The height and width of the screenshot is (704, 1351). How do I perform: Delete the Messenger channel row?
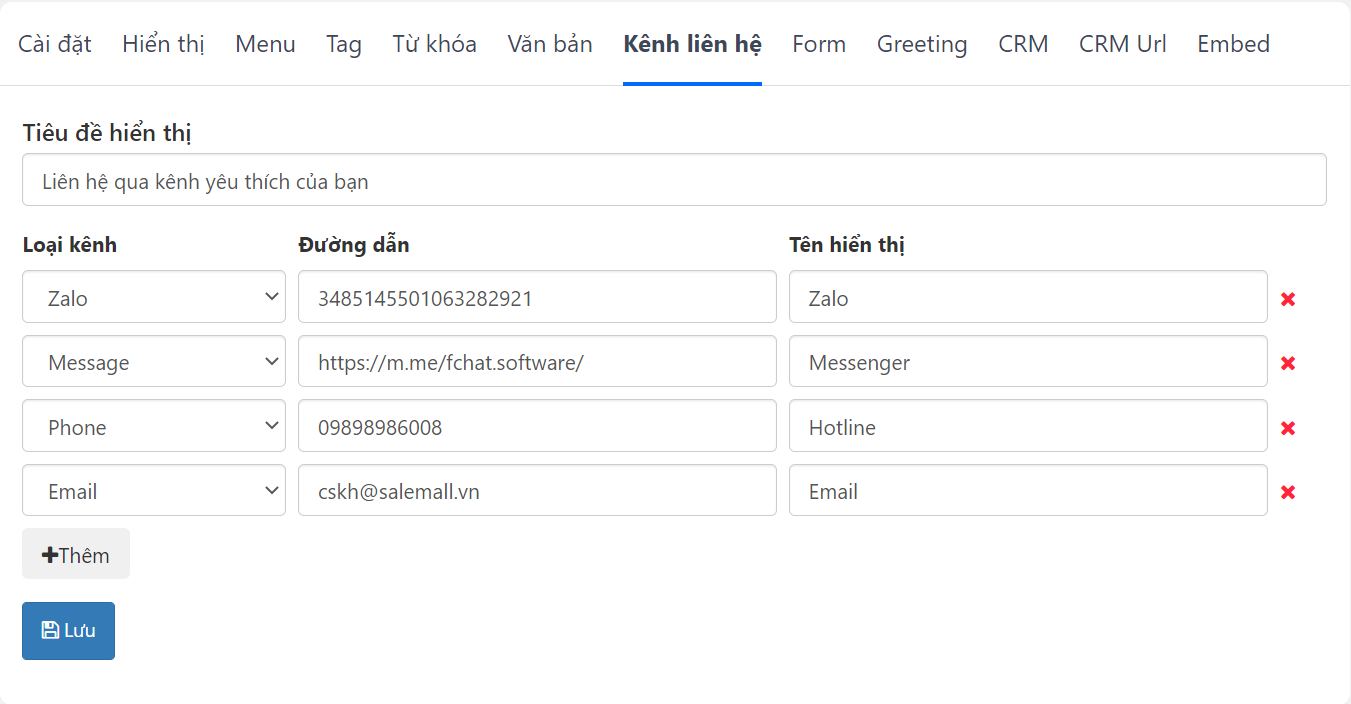[x=1288, y=363]
